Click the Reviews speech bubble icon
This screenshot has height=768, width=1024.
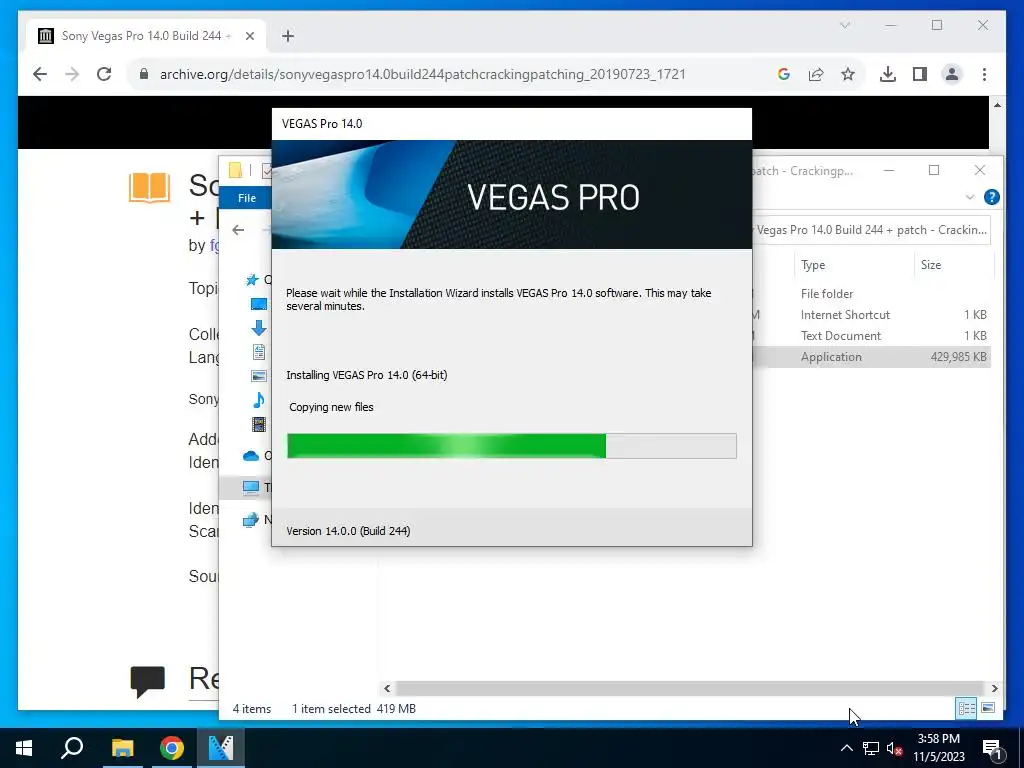pos(148,681)
